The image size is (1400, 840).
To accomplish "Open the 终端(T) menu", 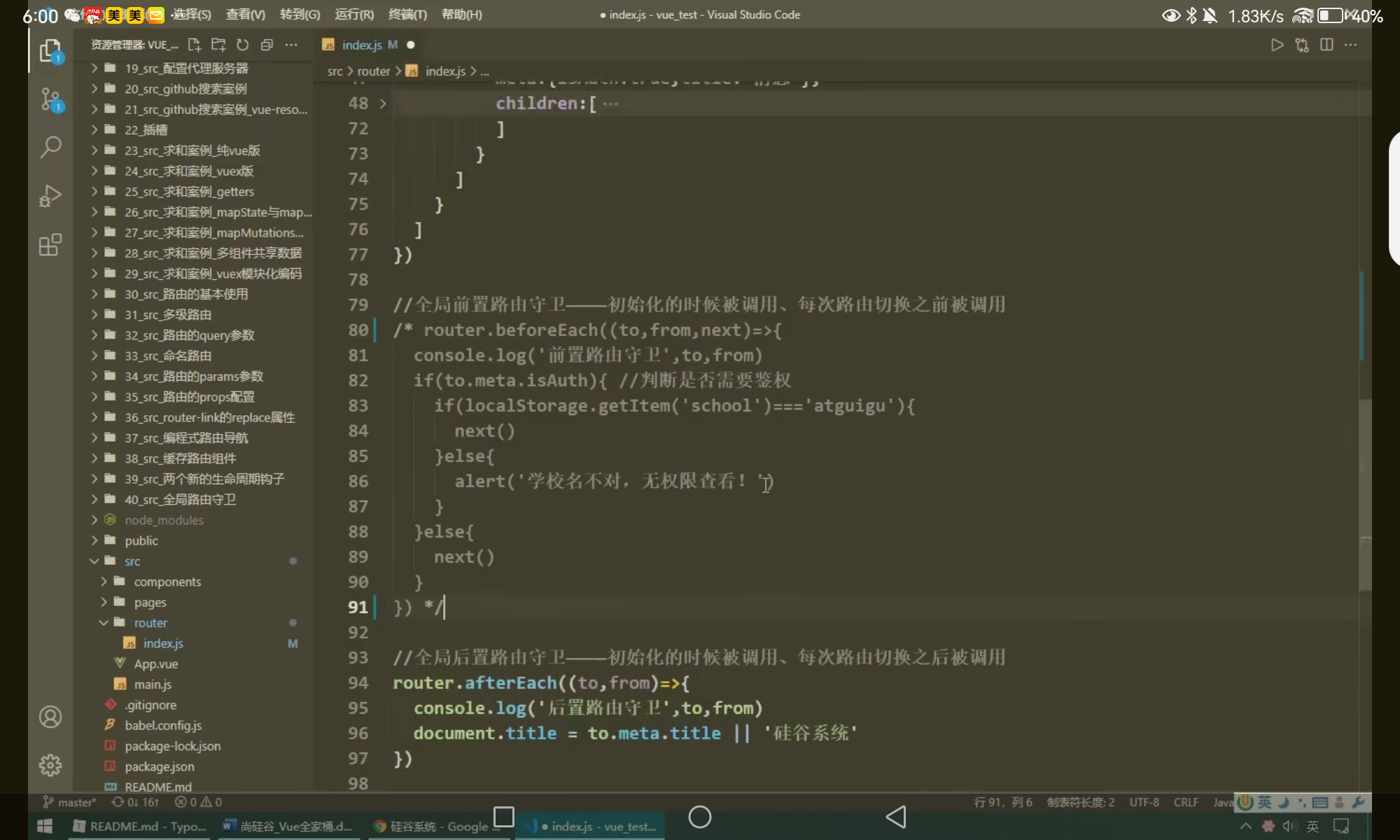I will click(x=407, y=15).
